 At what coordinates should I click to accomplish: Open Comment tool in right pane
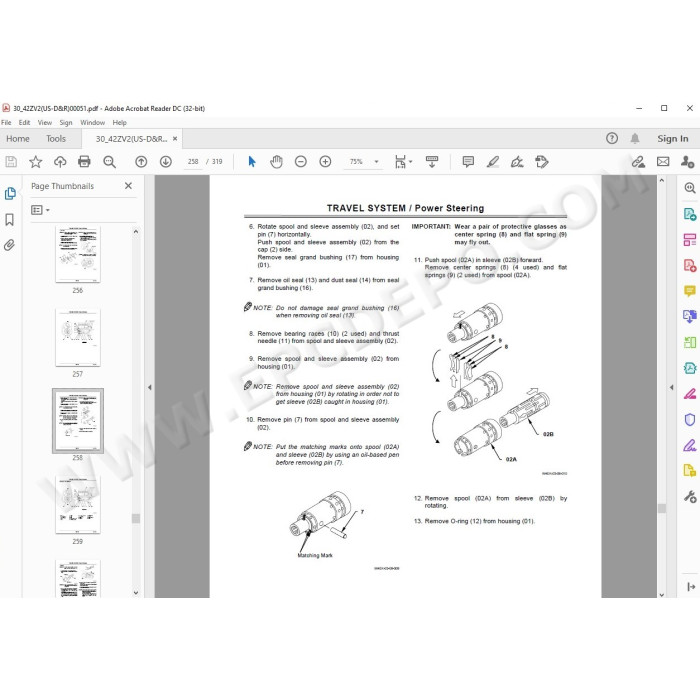690,291
